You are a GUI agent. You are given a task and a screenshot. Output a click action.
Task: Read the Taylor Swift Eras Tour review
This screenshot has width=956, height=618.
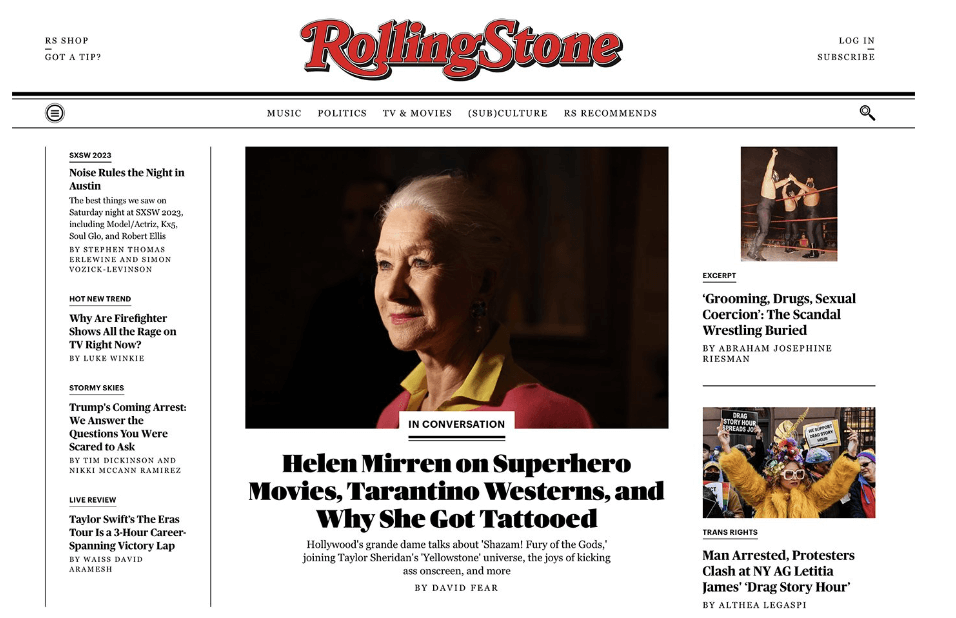(x=127, y=532)
